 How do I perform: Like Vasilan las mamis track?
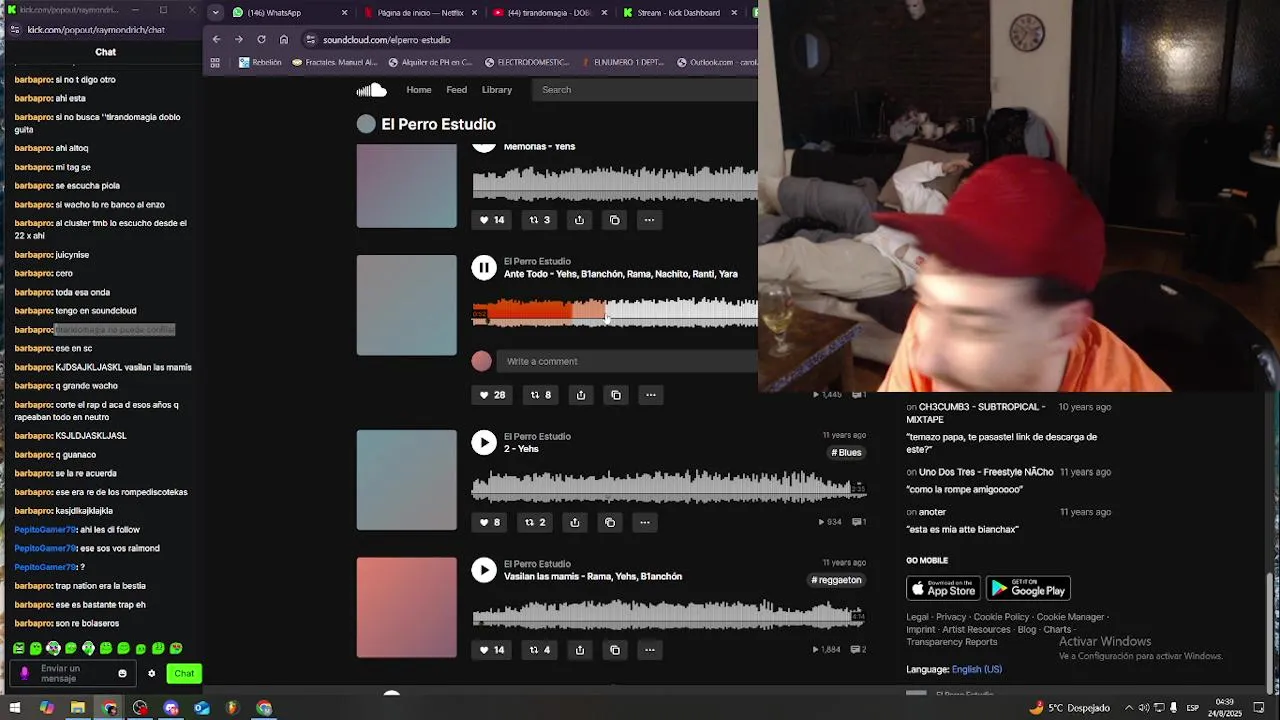pos(491,650)
